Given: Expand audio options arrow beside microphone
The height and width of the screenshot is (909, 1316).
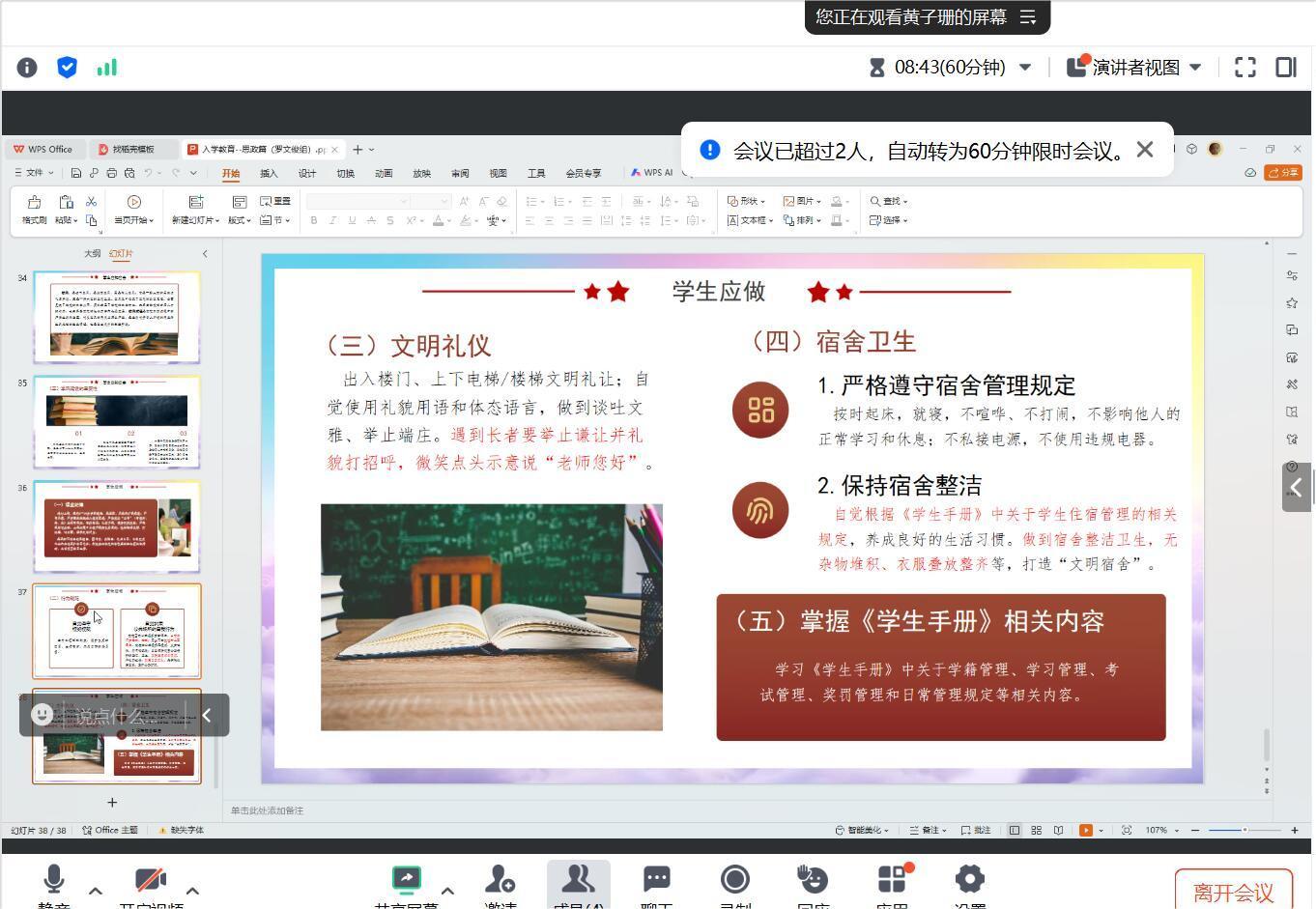Looking at the screenshot, I should point(96,891).
